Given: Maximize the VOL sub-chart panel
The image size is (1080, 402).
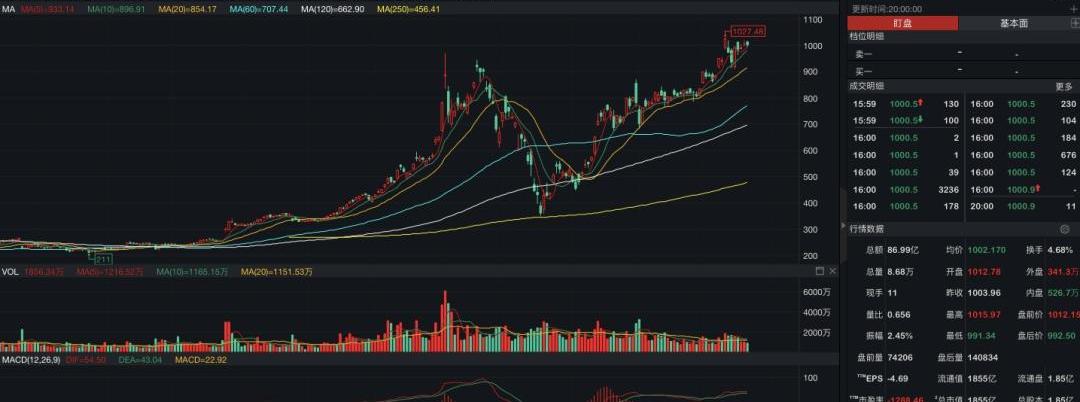Looking at the screenshot, I should 820,271.
